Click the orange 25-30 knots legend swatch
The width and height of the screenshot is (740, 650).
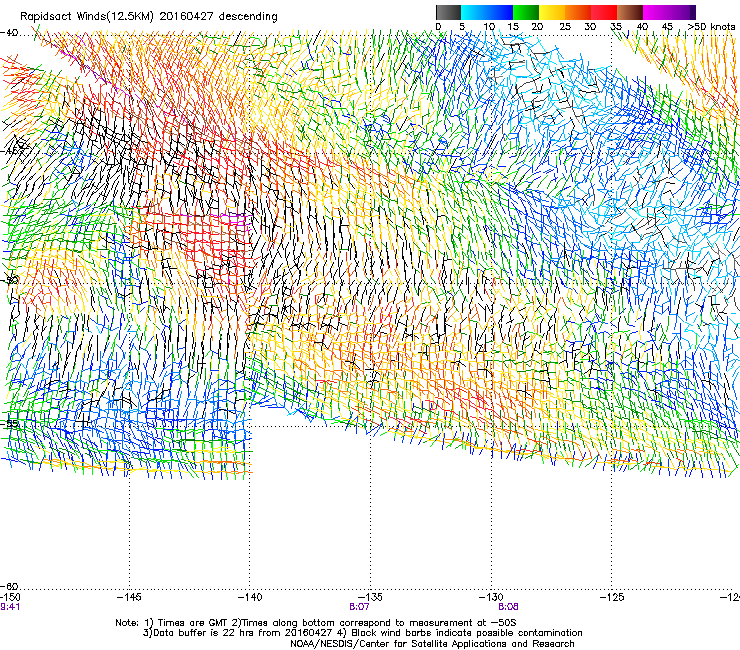578,12
